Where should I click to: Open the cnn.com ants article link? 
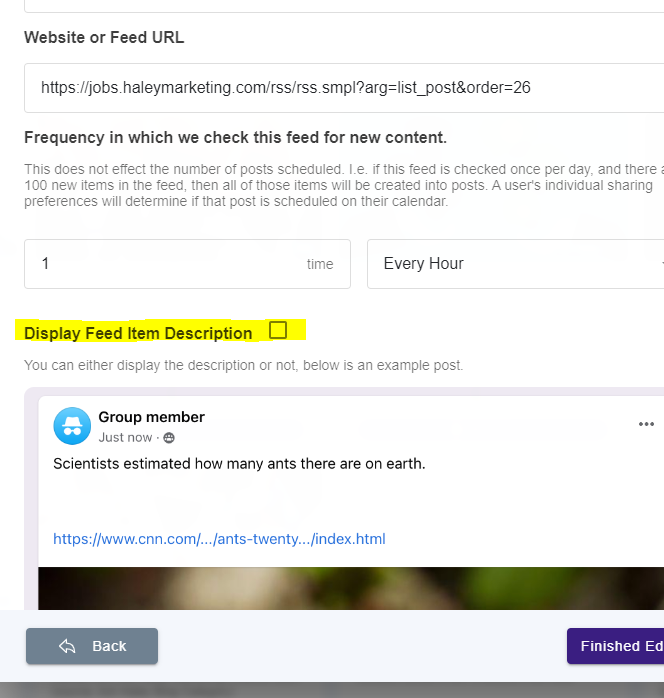click(219, 539)
